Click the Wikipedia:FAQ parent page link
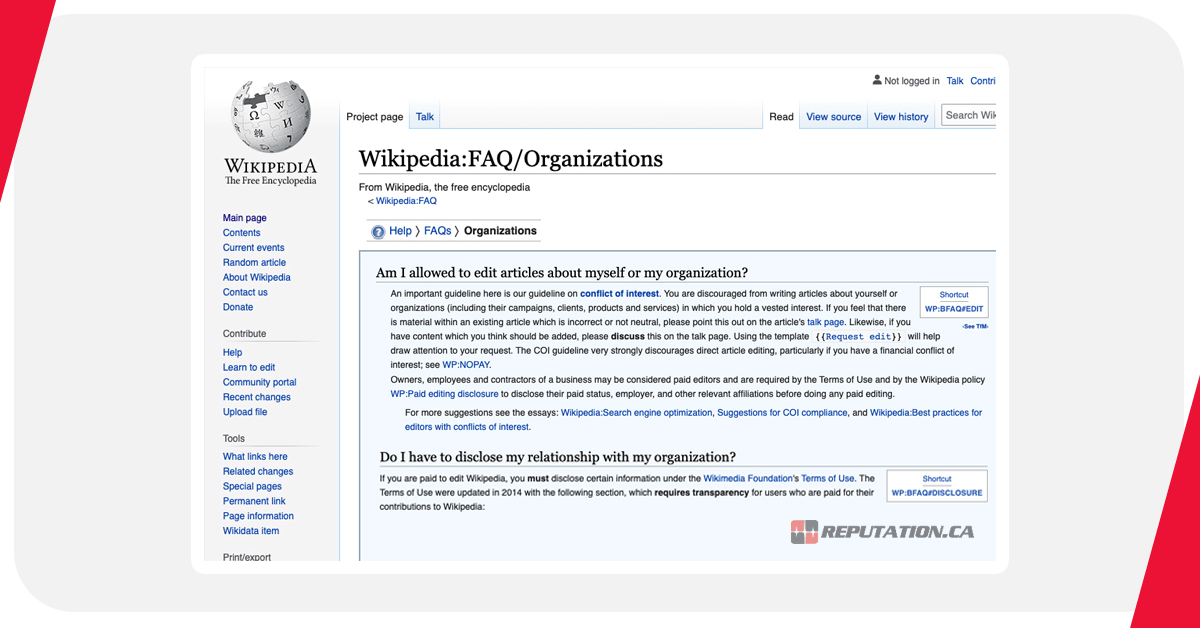Image resolution: width=1200 pixels, height=628 pixels. [406, 201]
